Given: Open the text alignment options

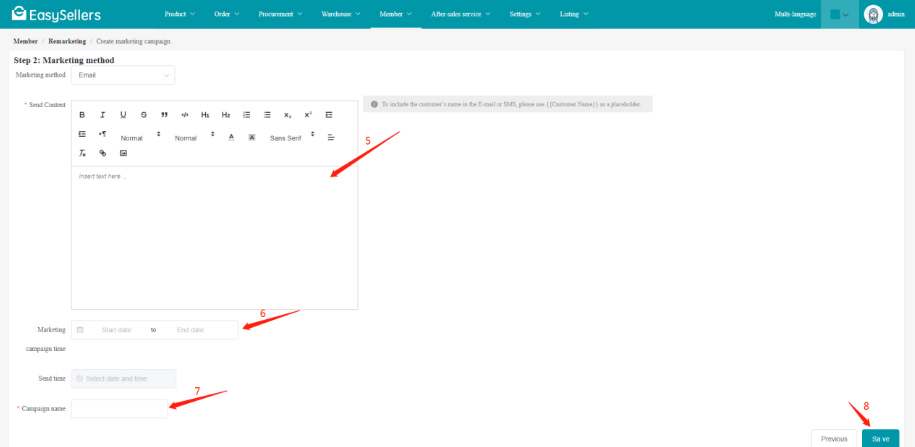Looking at the screenshot, I should pyautogui.click(x=331, y=138).
